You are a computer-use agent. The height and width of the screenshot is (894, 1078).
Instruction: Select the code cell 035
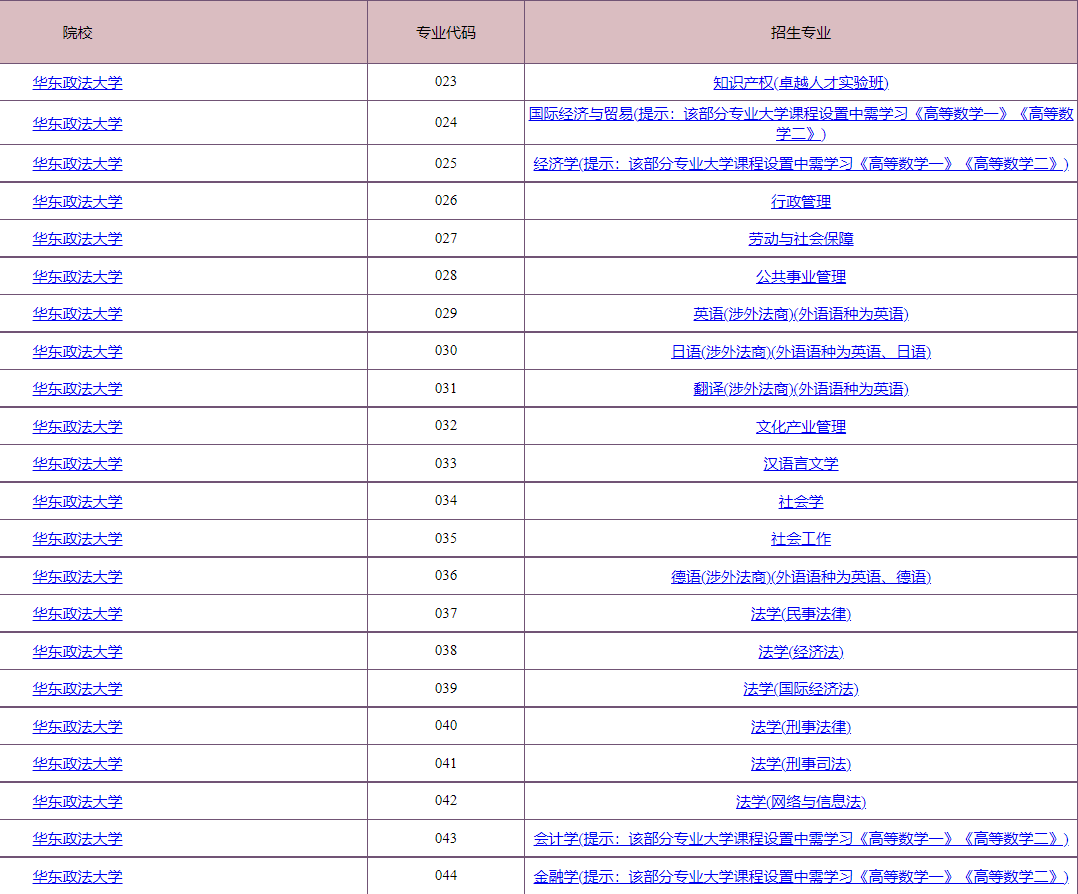446,538
